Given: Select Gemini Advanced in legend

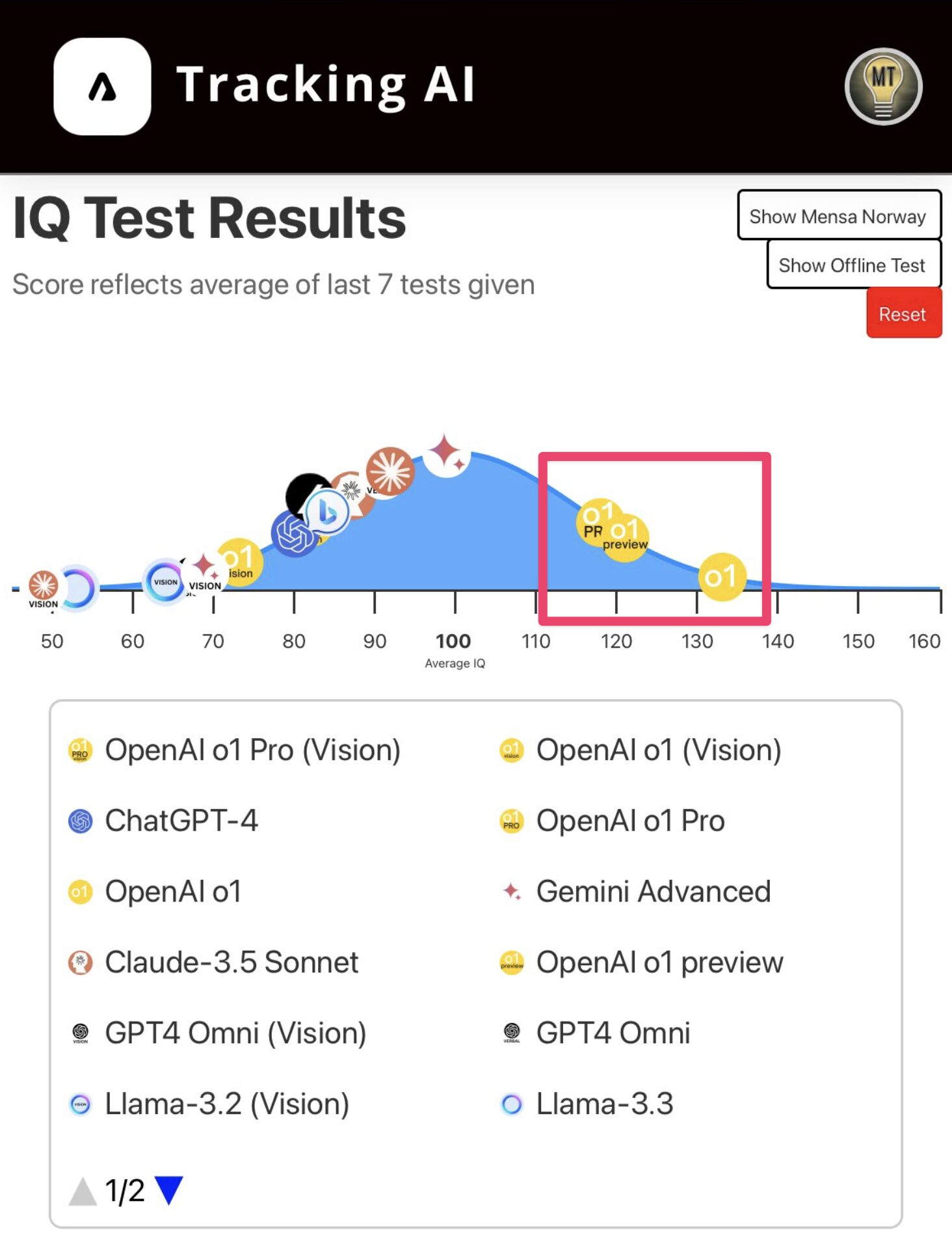Looking at the screenshot, I should [x=652, y=892].
